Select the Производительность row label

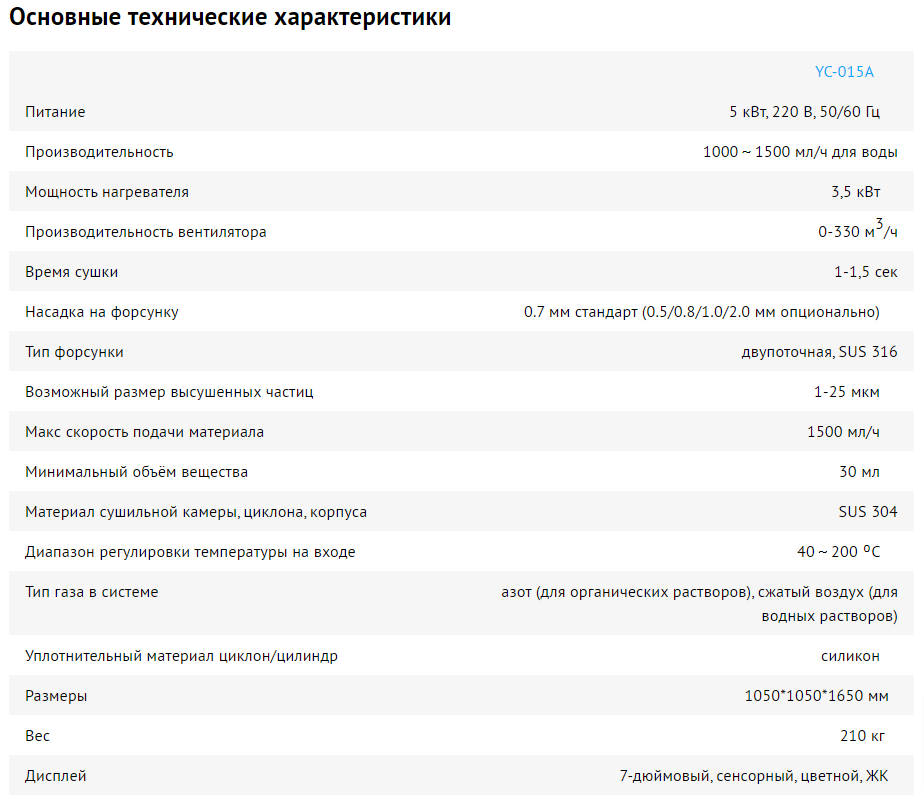pos(99,152)
